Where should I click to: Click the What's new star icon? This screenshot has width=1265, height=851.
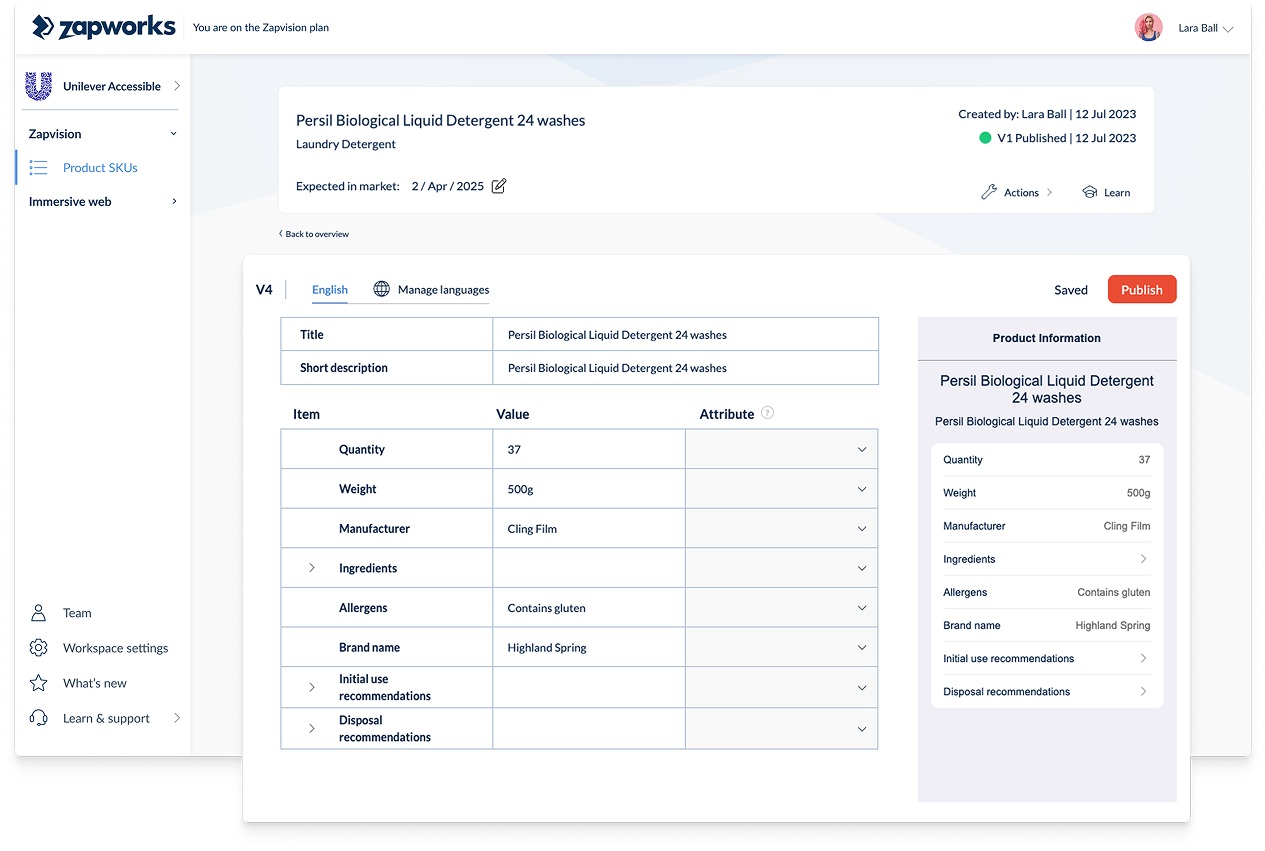click(x=38, y=683)
